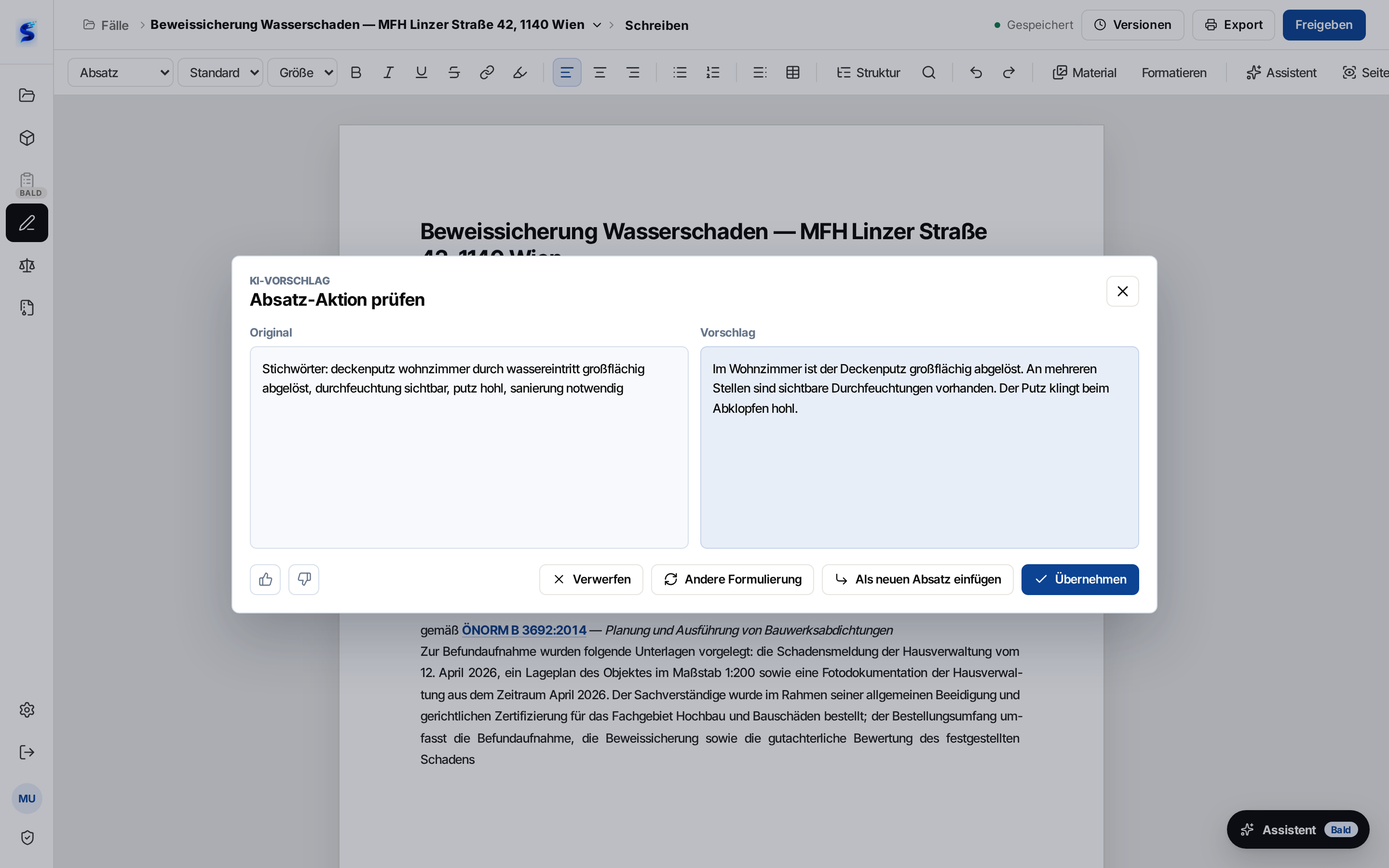Toggle italic formatting
The width and height of the screenshot is (1389, 868).
pos(389,72)
